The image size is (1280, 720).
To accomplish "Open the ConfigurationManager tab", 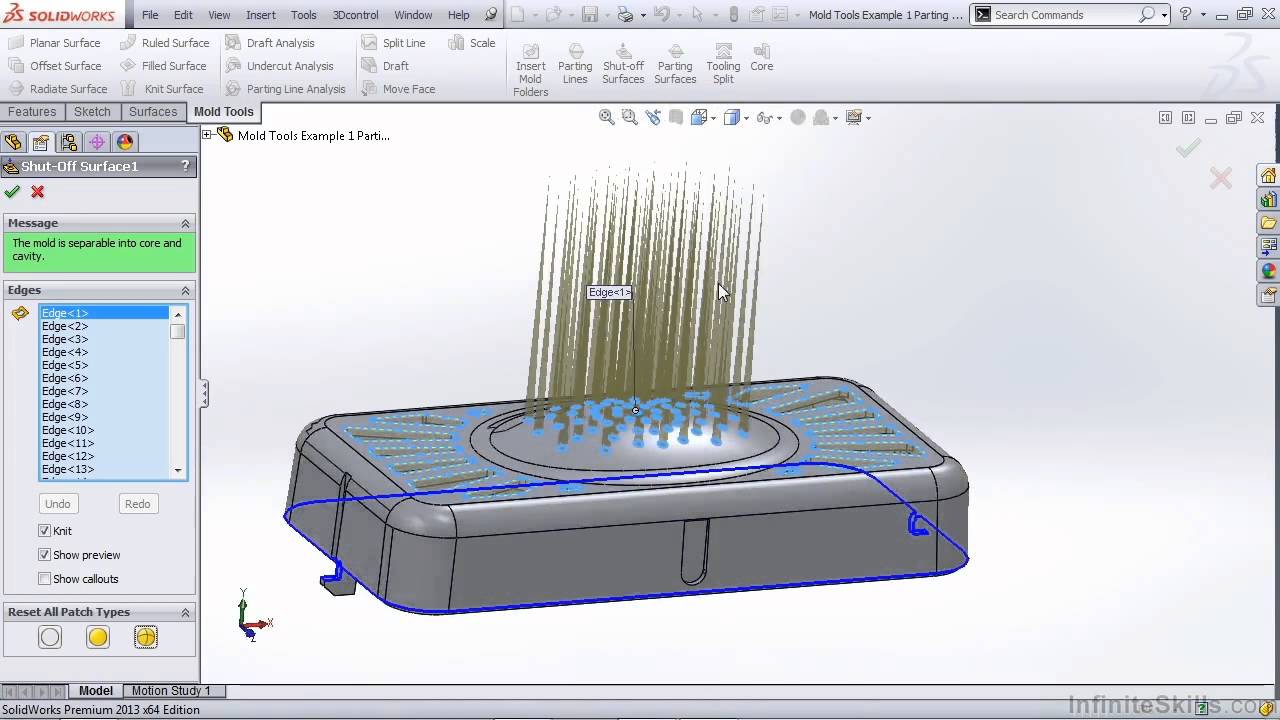I will [69, 142].
